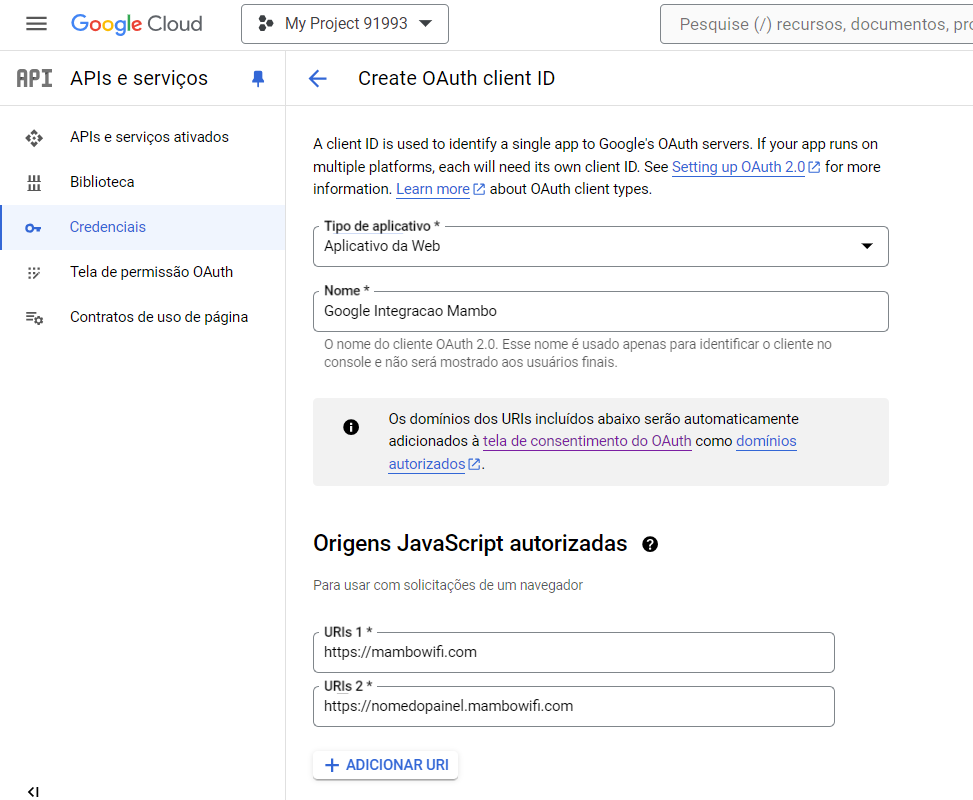This screenshot has height=800, width=973.
Task: Click the info icon in the notice box
Action: coord(351,427)
